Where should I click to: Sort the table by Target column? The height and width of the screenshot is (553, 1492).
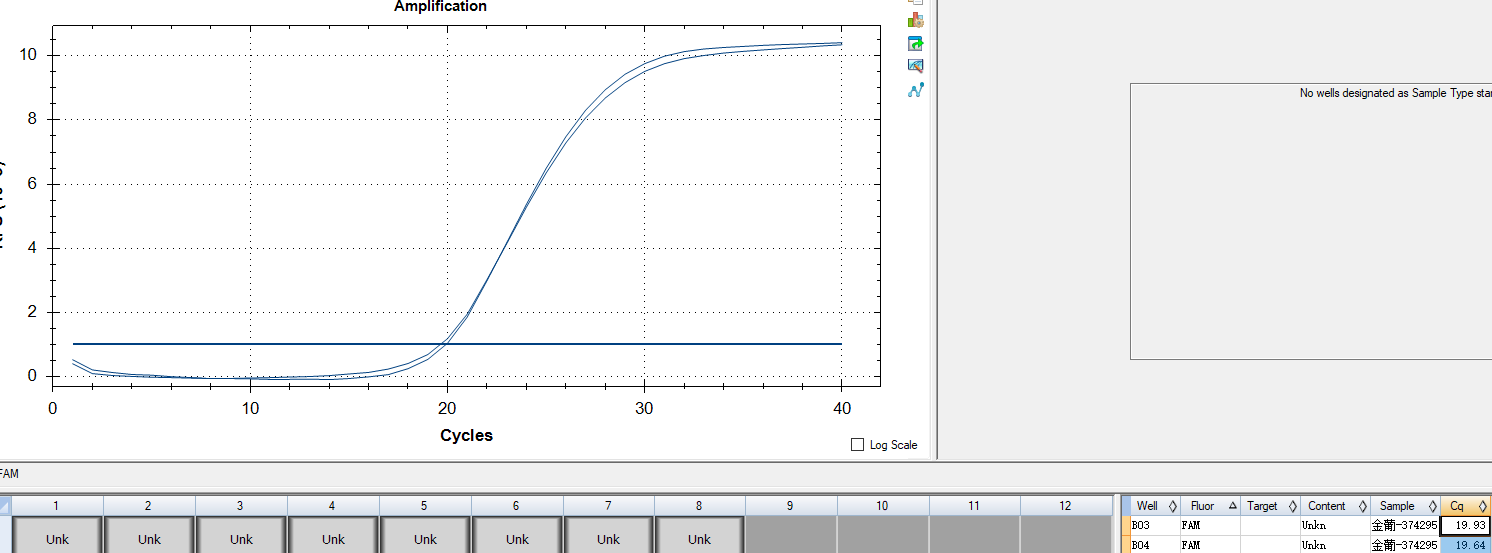point(1270,506)
